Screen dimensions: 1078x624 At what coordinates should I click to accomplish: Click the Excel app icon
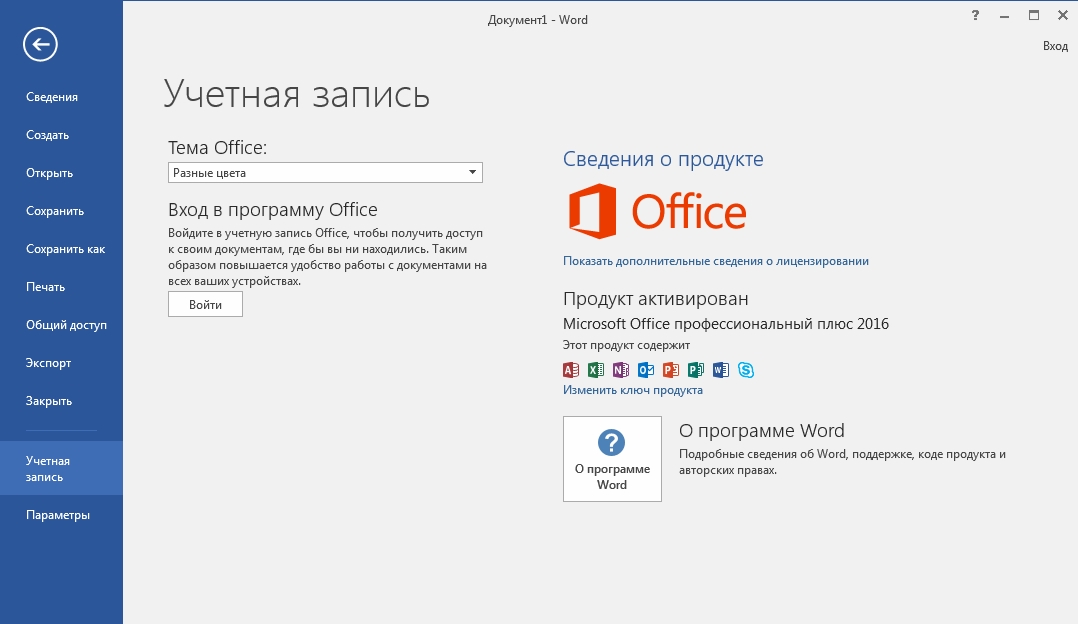(595, 370)
